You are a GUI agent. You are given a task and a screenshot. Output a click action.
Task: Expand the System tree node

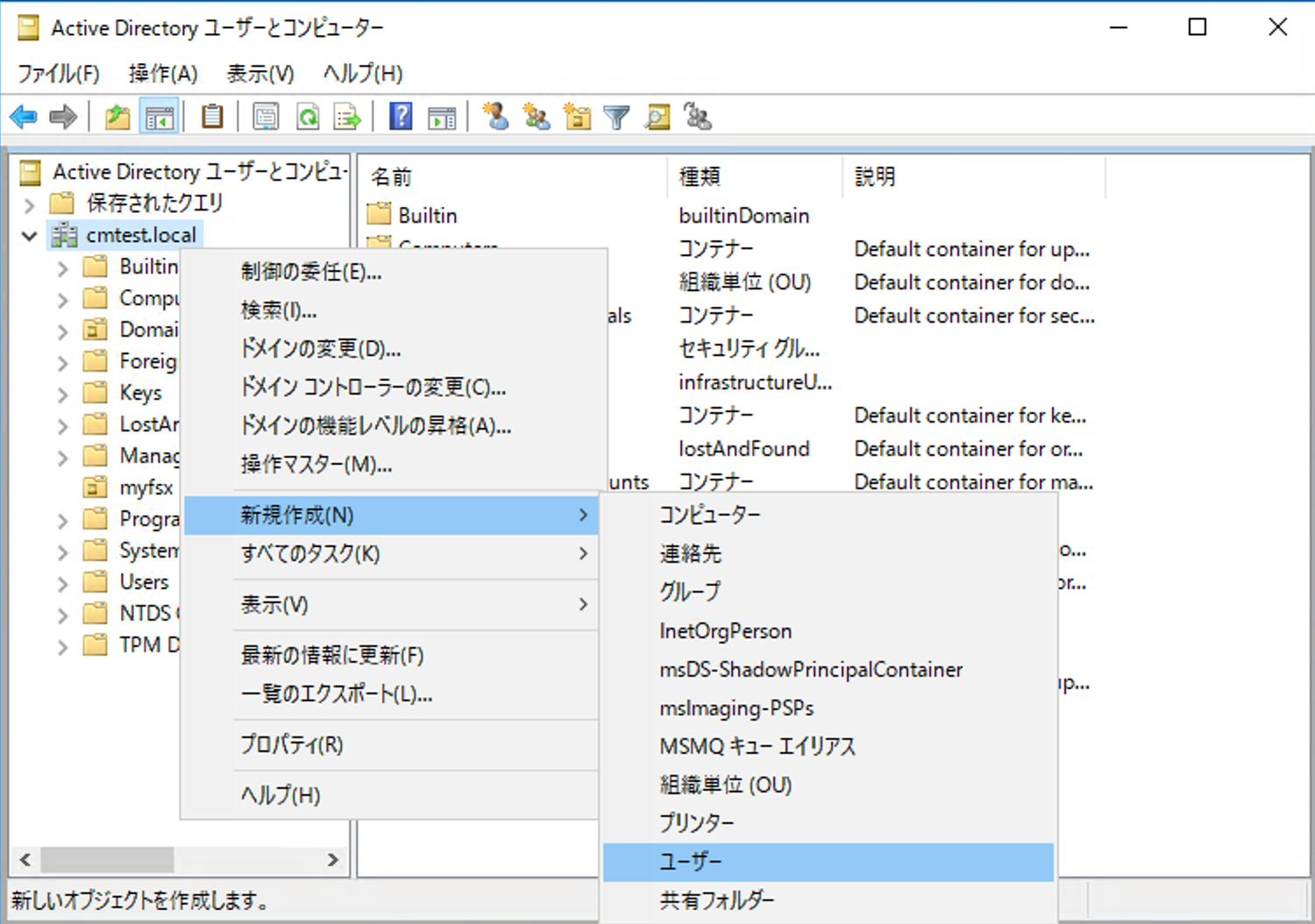[62, 551]
